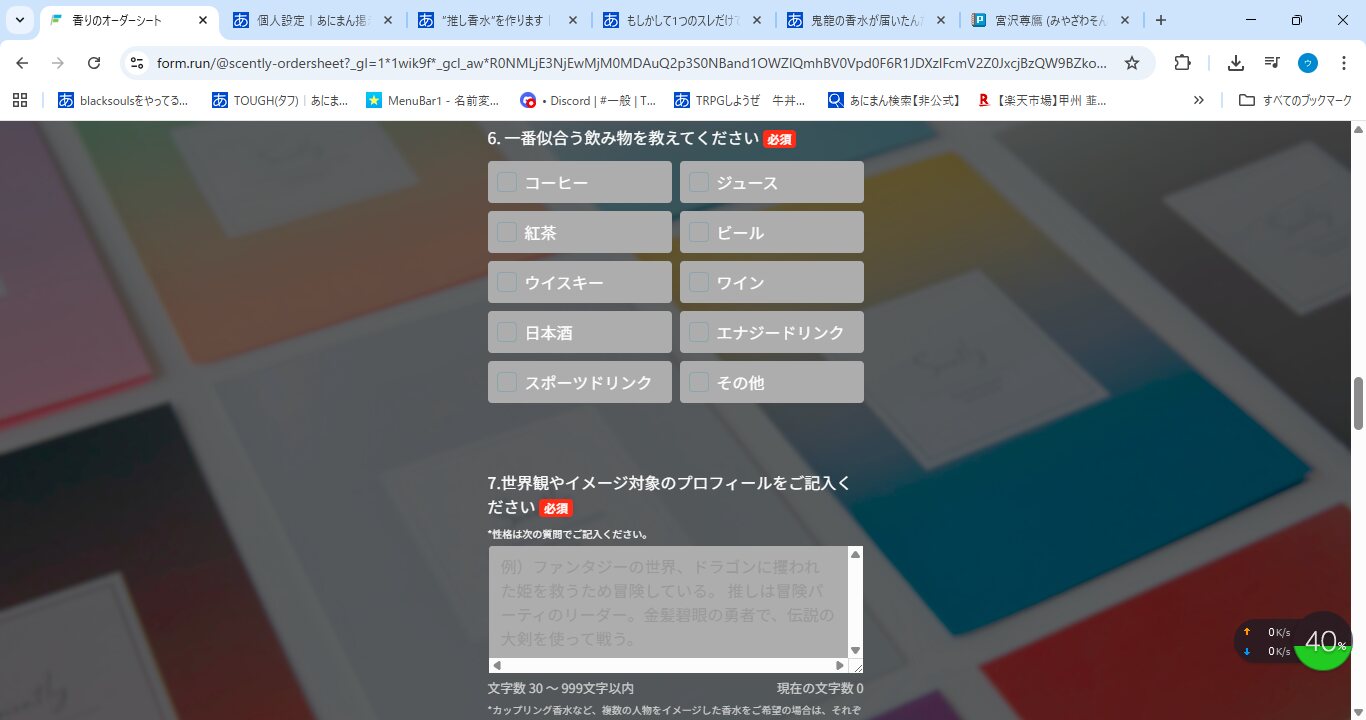This screenshot has width=1366, height=720.
Task: Click the textarea scroll-left arrow
Action: tap(496, 665)
